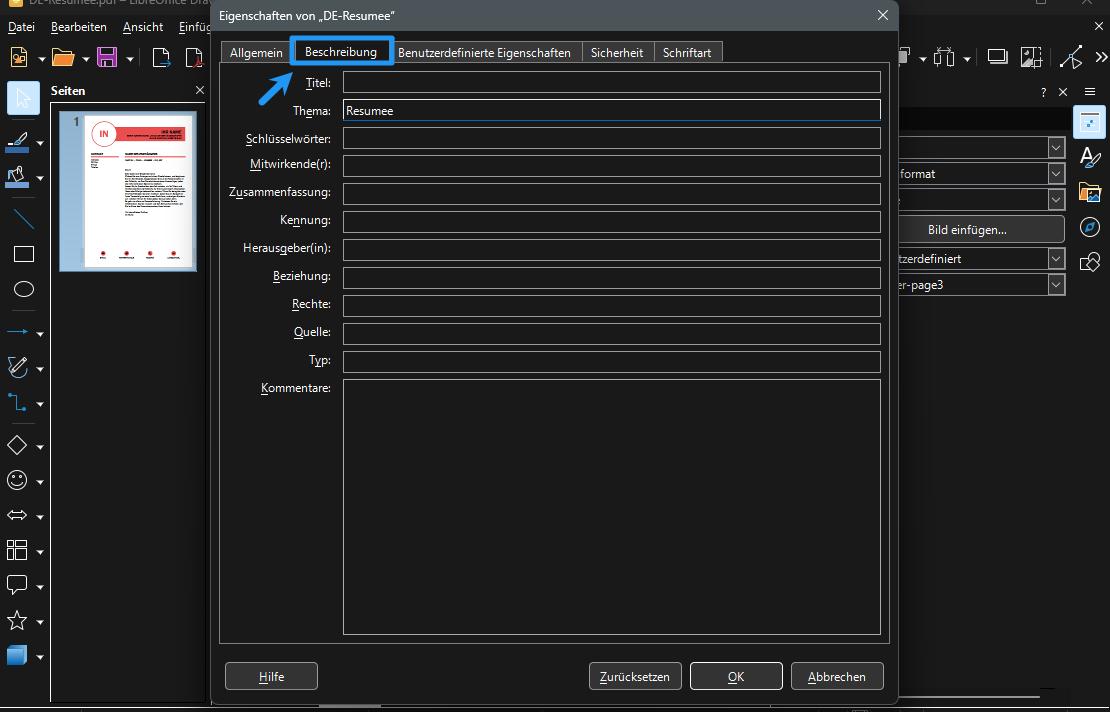1110x712 pixels.
Task: Switch to the Sicherheit tab
Action: click(x=617, y=52)
